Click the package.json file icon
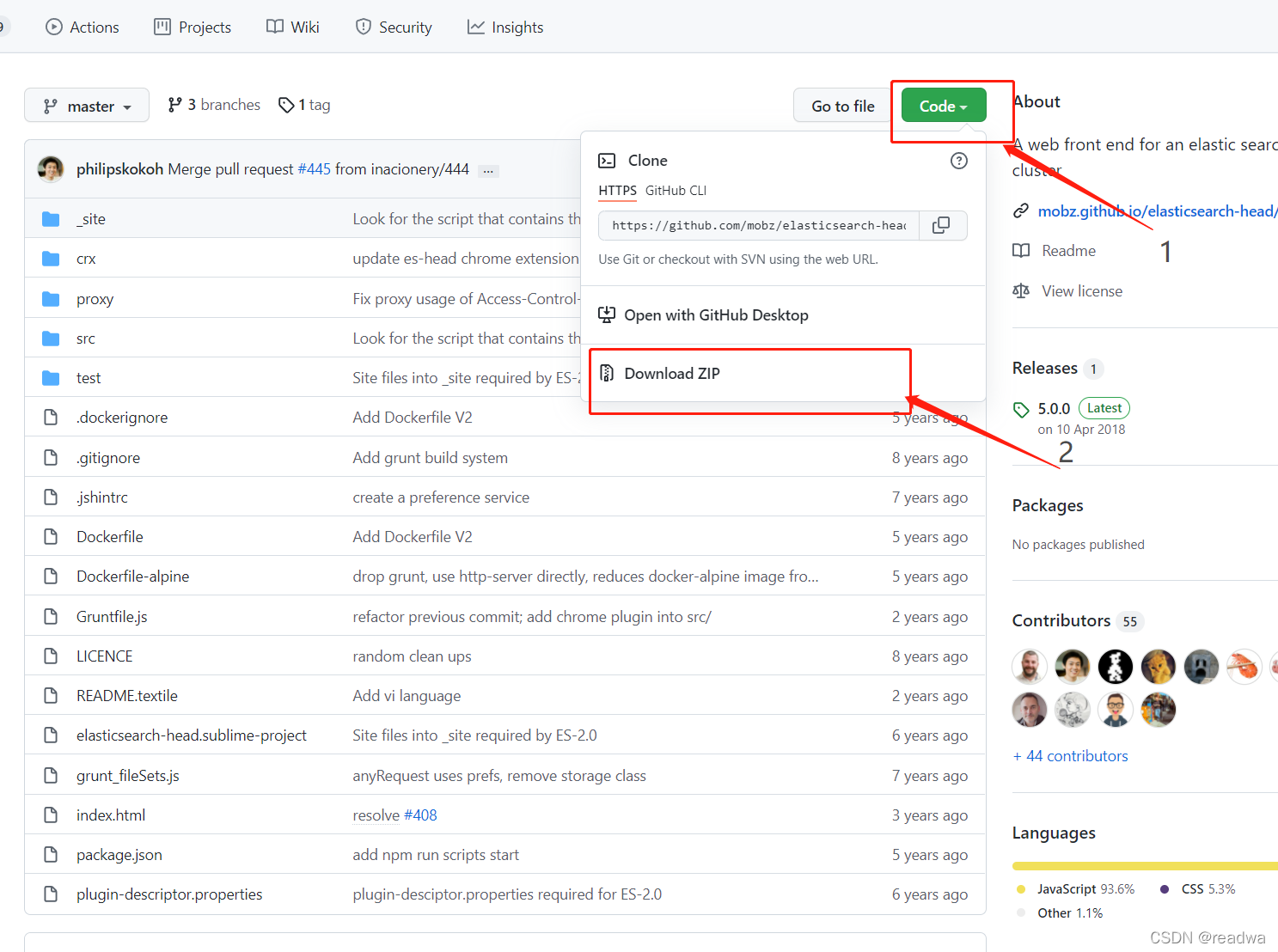Screen dimensions: 1278x952 point(51,855)
